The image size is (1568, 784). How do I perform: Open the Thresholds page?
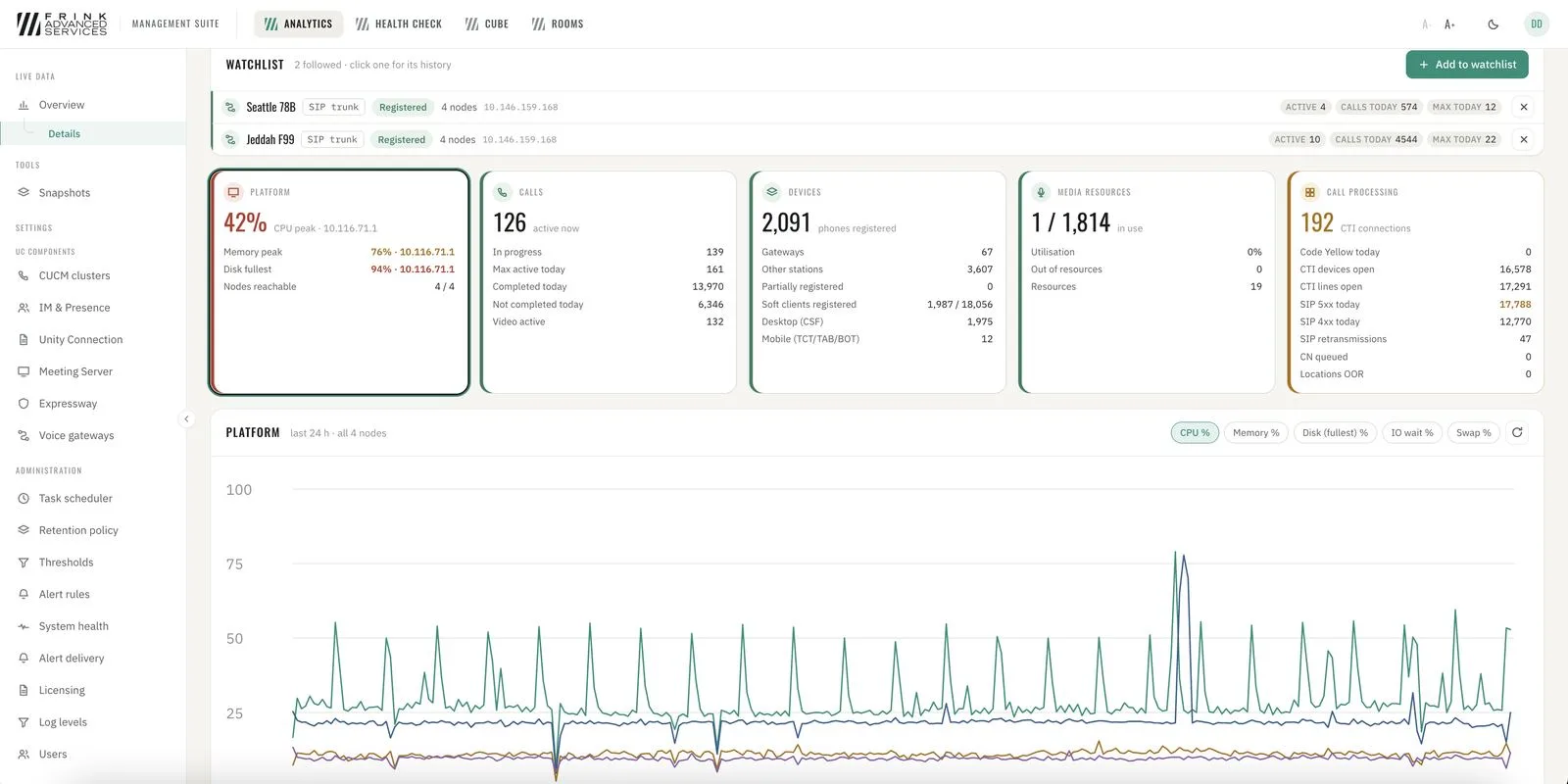[x=93, y=563]
